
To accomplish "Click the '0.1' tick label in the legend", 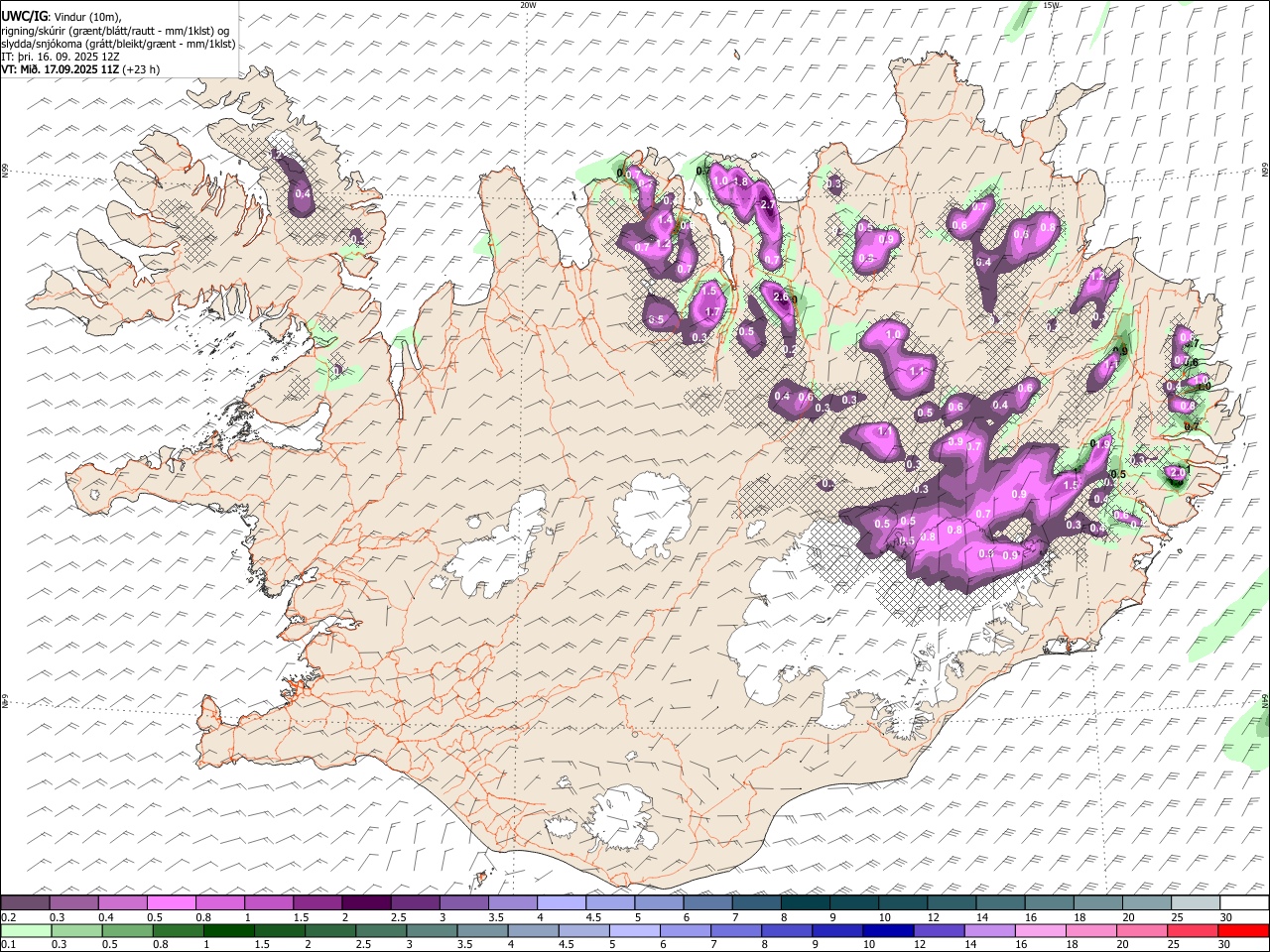I will point(8,944).
